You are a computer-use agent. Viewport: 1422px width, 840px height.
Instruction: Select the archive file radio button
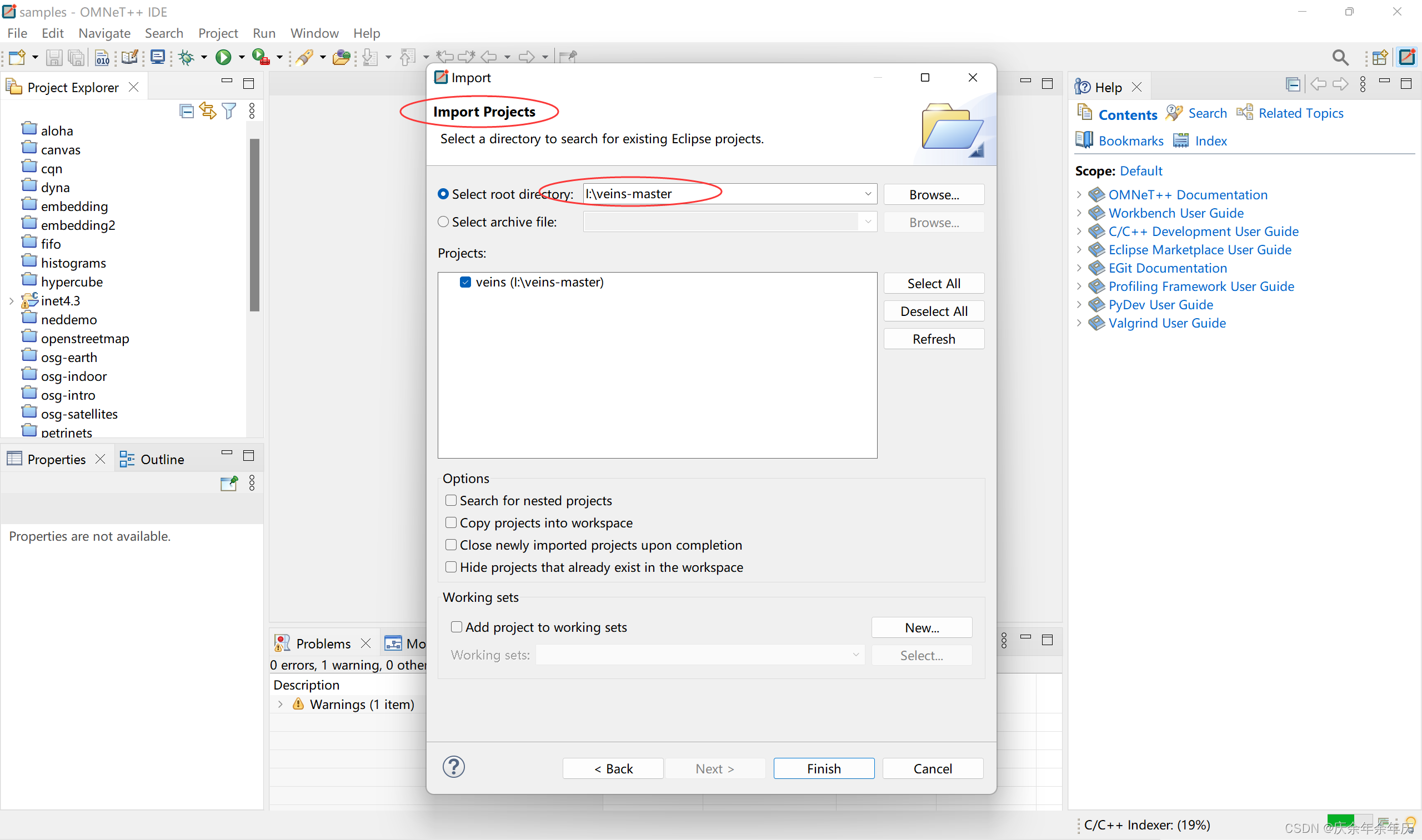point(443,222)
